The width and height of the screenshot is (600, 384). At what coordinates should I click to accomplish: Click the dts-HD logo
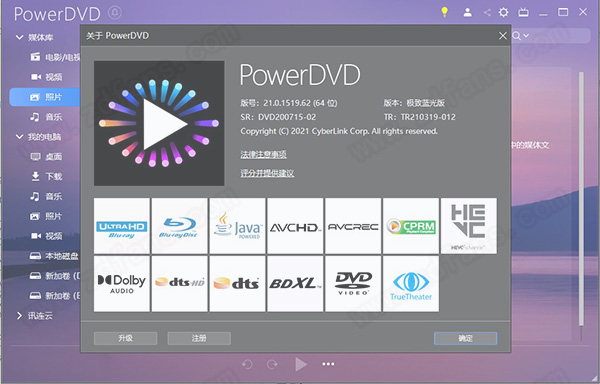tap(179, 283)
